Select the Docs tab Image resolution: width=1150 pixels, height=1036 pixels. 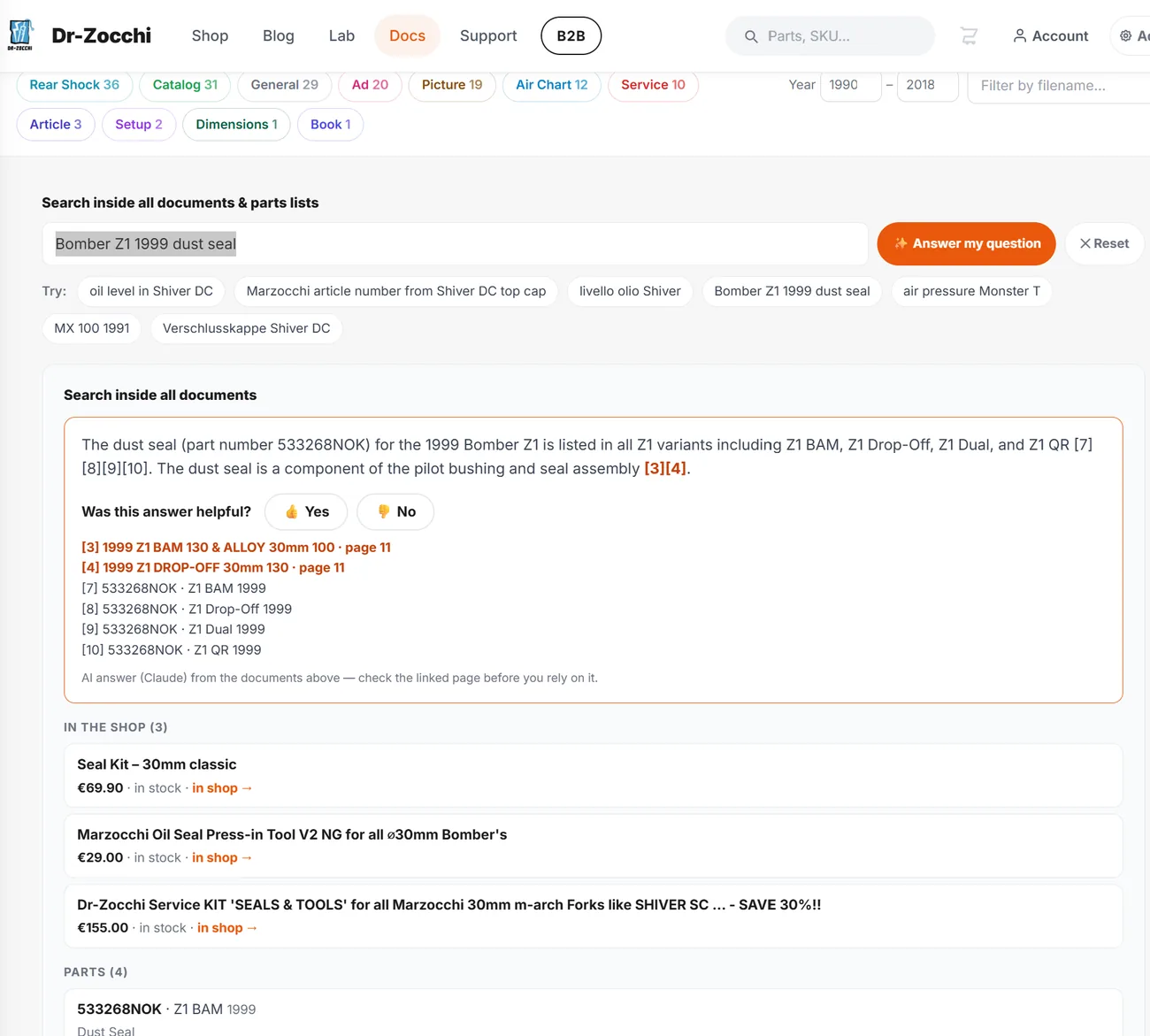[407, 36]
